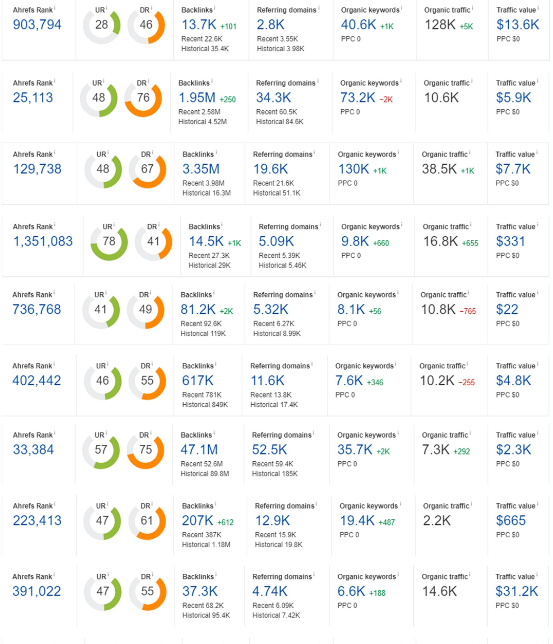Click info icon beside Ahrefs Rank above 903,794

[x=55, y=8]
